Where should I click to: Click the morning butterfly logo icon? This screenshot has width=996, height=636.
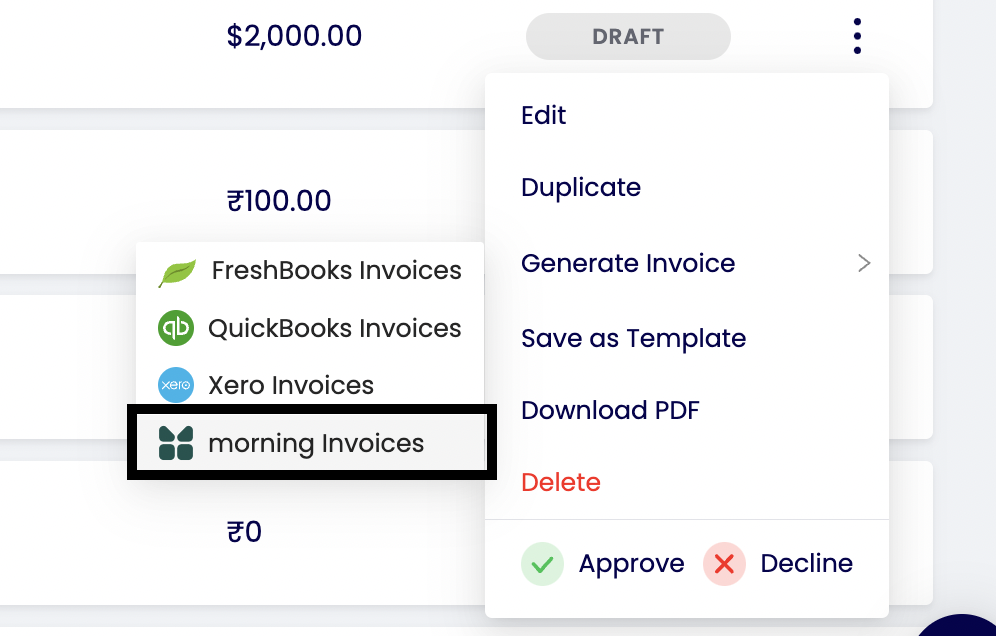point(176,444)
